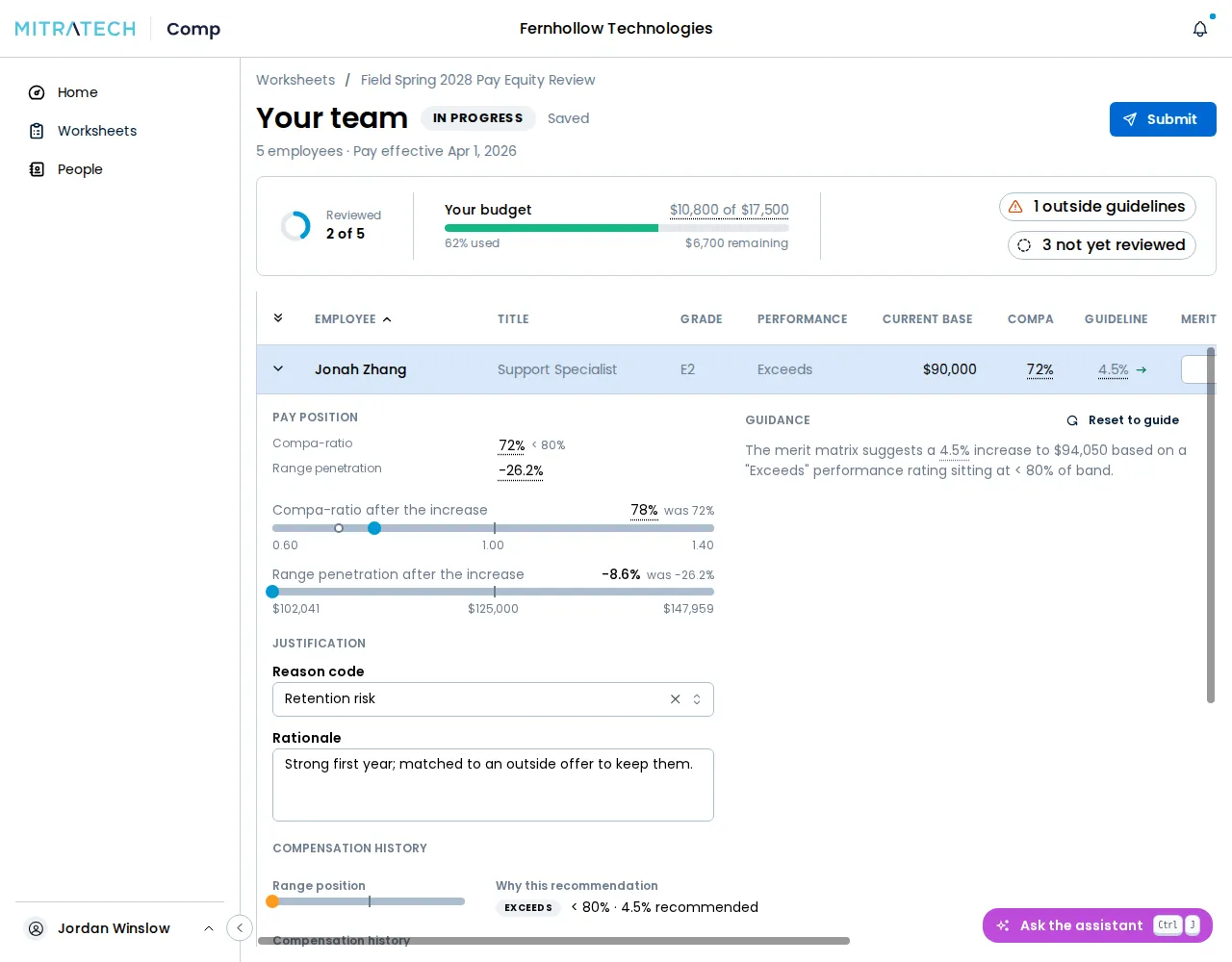
Task: Click the Field Spring 2028 Pay Equity Review breadcrumb
Action: (x=477, y=80)
